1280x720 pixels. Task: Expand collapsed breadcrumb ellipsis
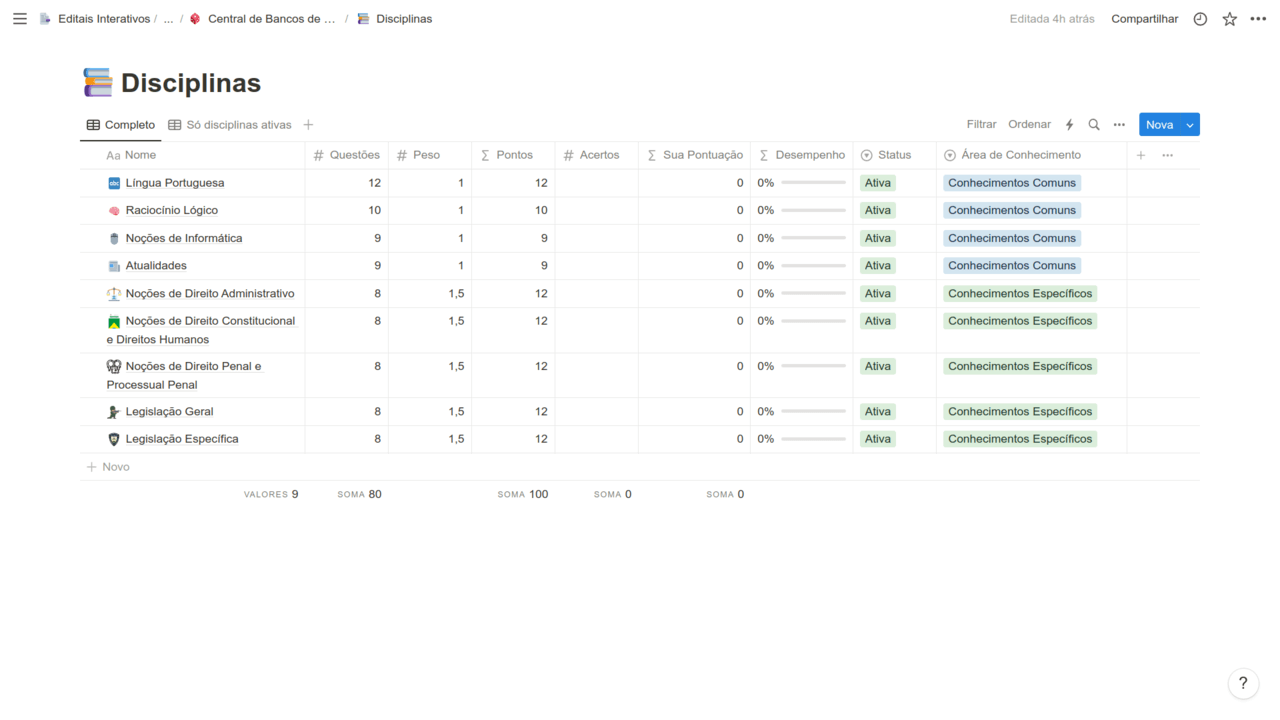point(168,19)
